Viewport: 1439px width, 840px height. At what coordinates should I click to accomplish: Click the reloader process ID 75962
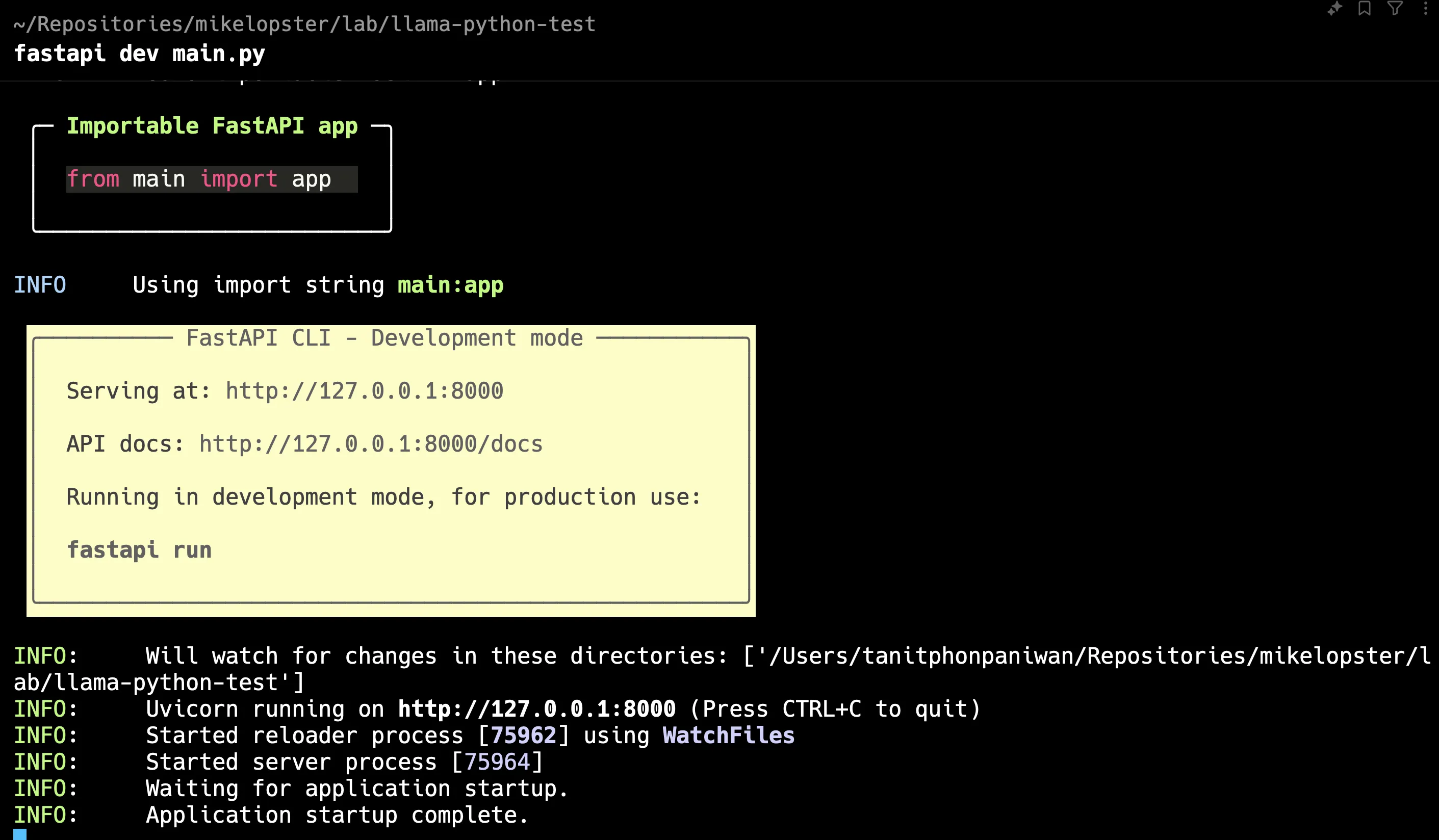(x=523, y=736)
